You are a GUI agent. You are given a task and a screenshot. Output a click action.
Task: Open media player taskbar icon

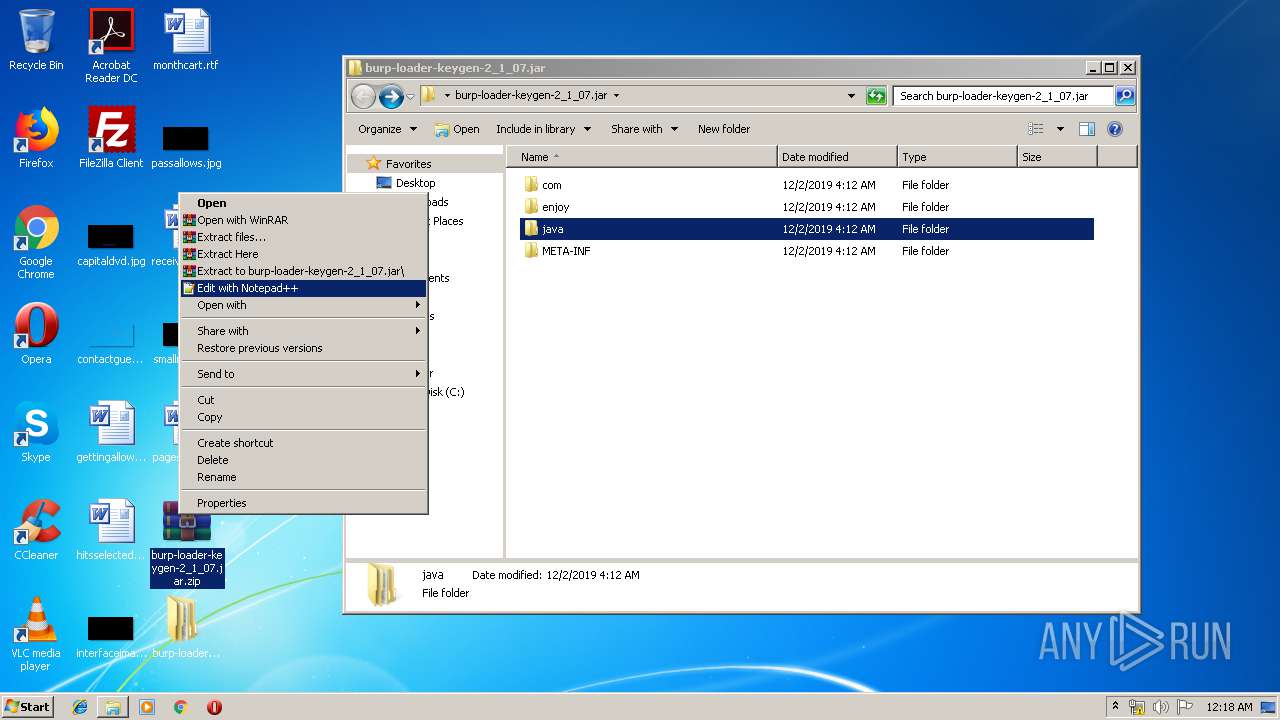click(147, 707)
